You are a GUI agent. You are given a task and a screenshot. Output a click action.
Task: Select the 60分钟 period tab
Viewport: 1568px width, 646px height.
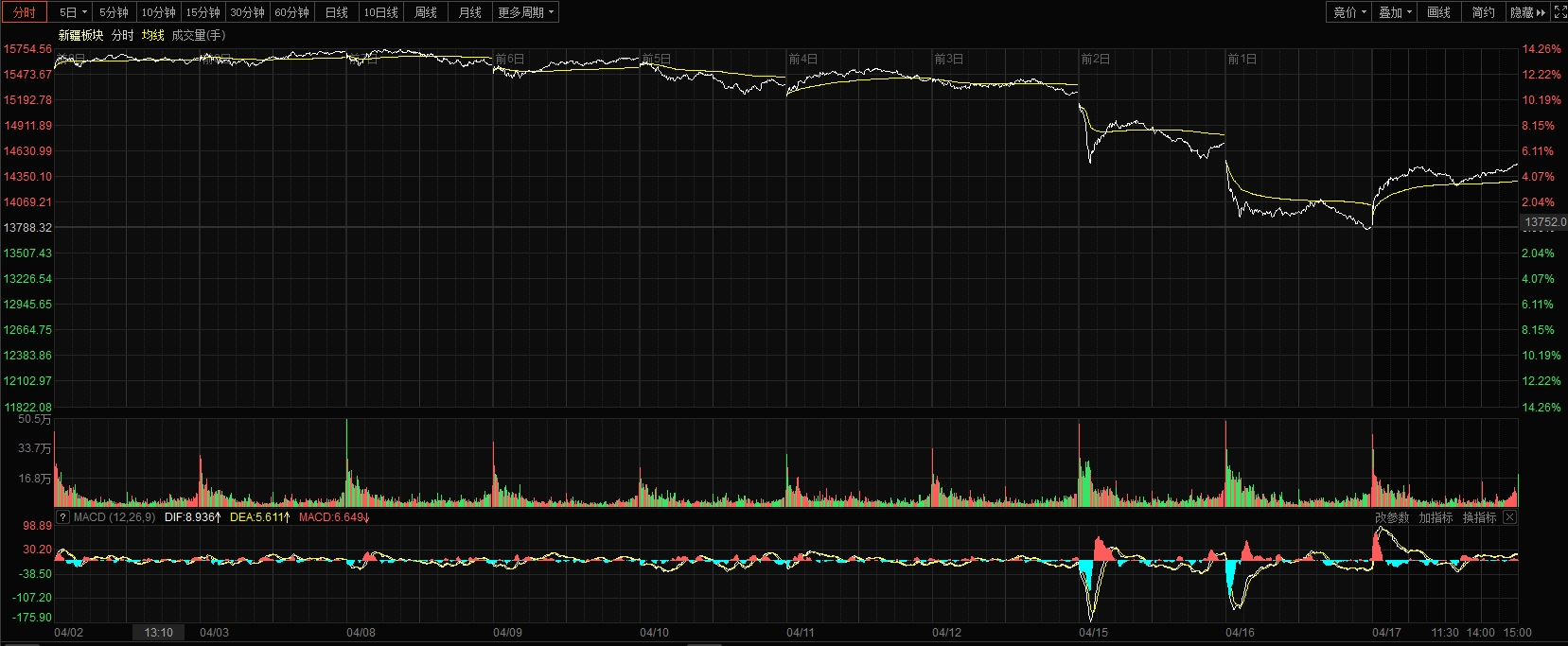click(291, 12)
